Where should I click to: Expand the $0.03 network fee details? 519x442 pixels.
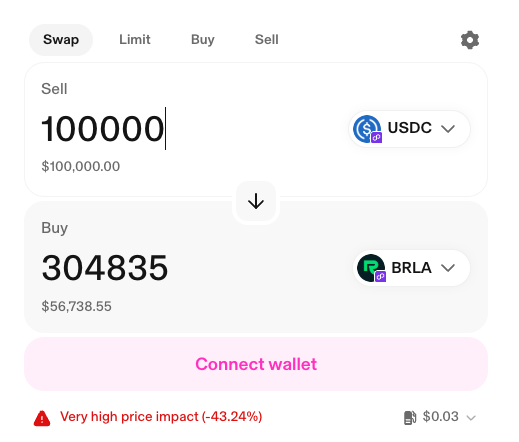click(471, 418)
